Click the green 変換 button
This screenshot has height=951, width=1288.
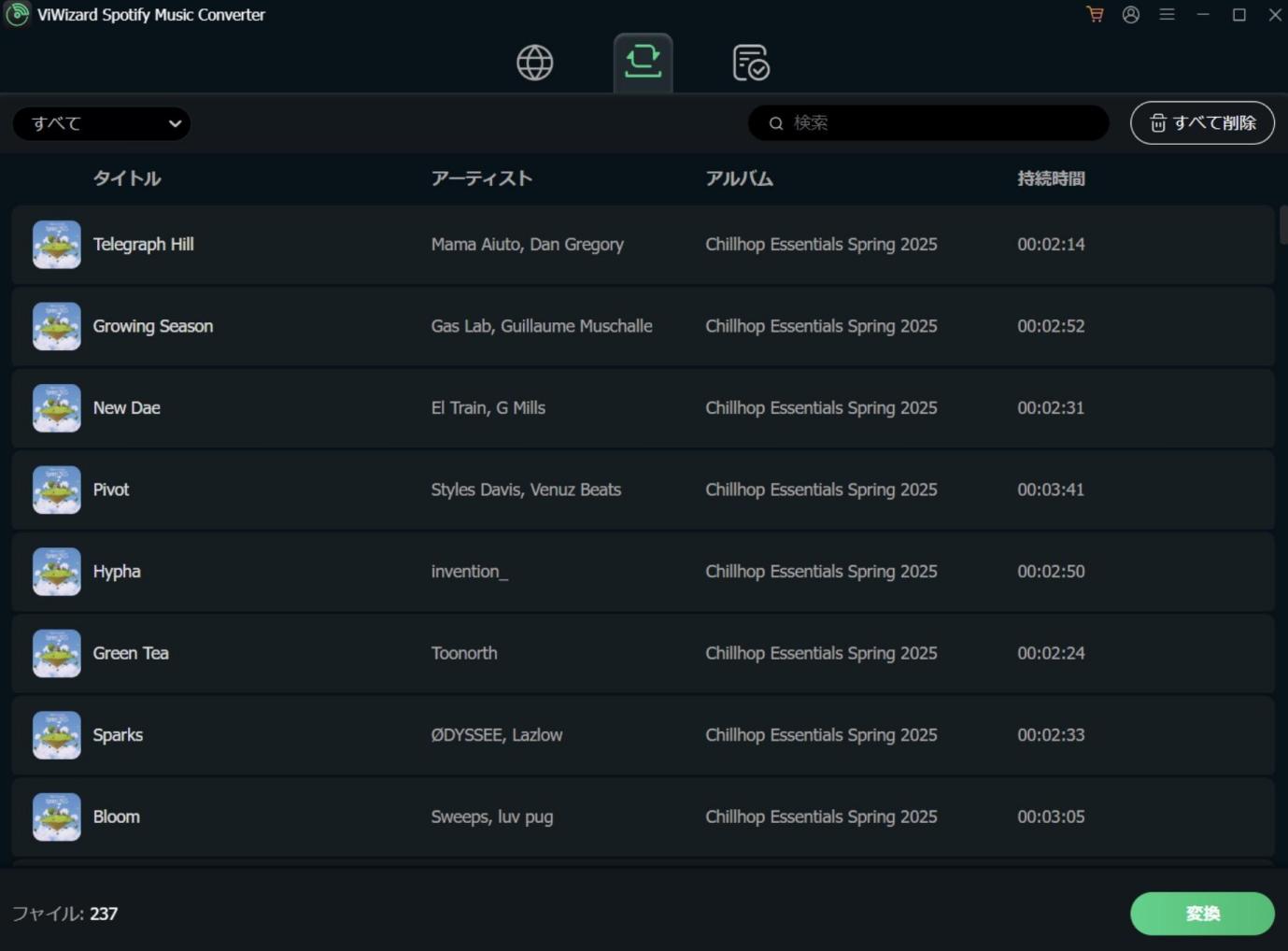coord(1202,914)
